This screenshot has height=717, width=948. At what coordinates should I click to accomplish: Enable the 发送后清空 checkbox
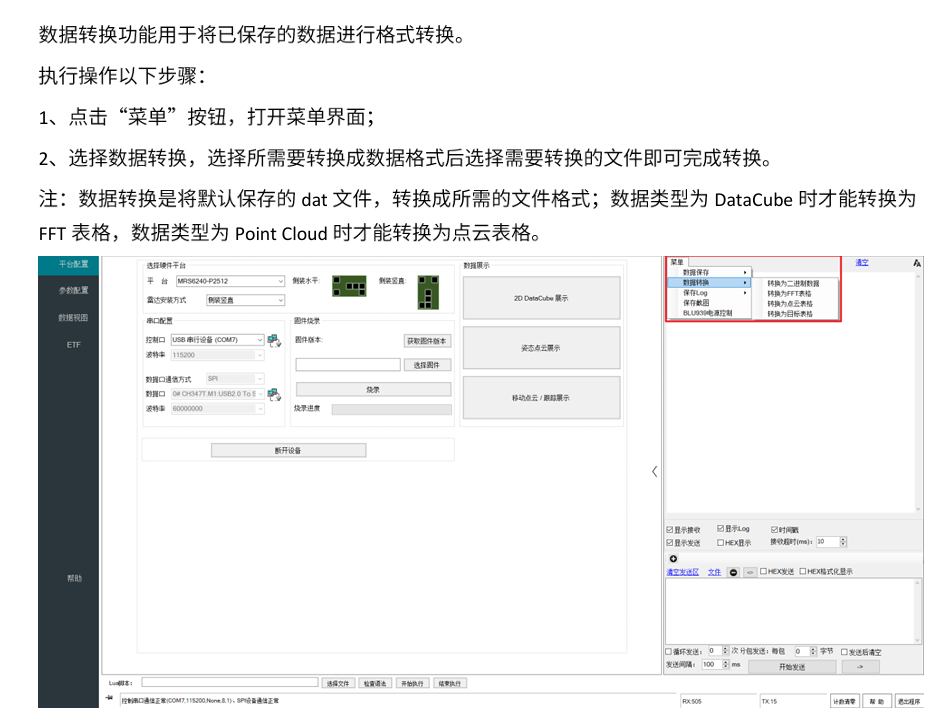(845, 652)
